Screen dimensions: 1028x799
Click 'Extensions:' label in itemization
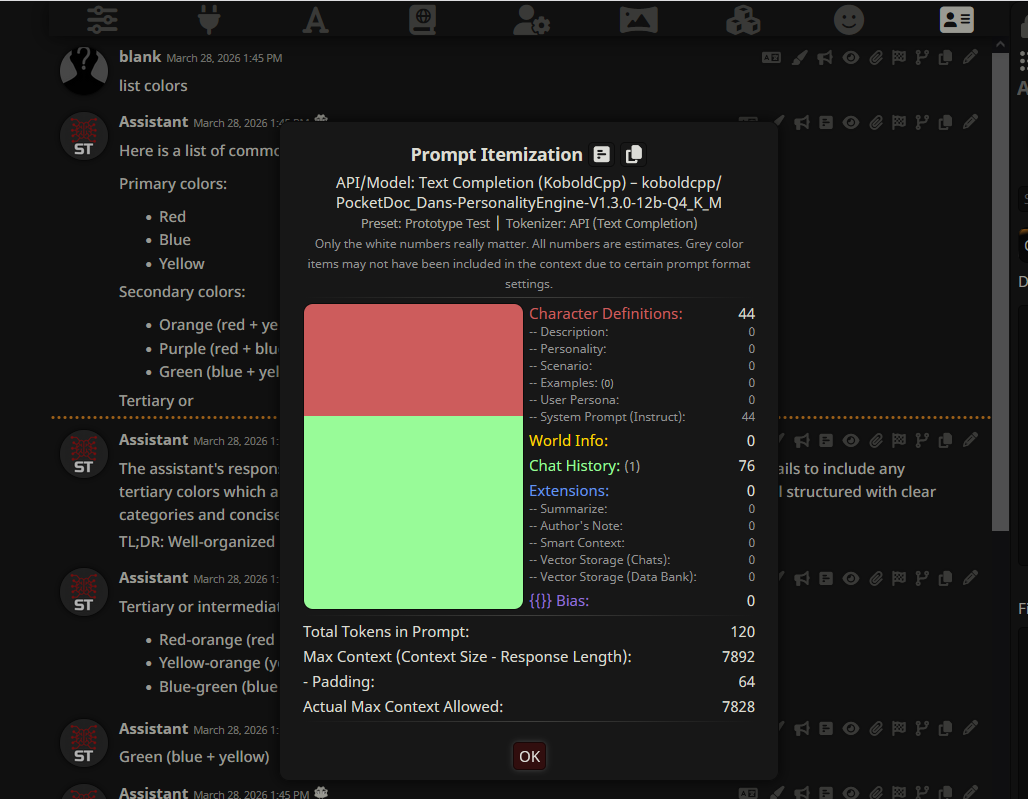click(569, 491)
